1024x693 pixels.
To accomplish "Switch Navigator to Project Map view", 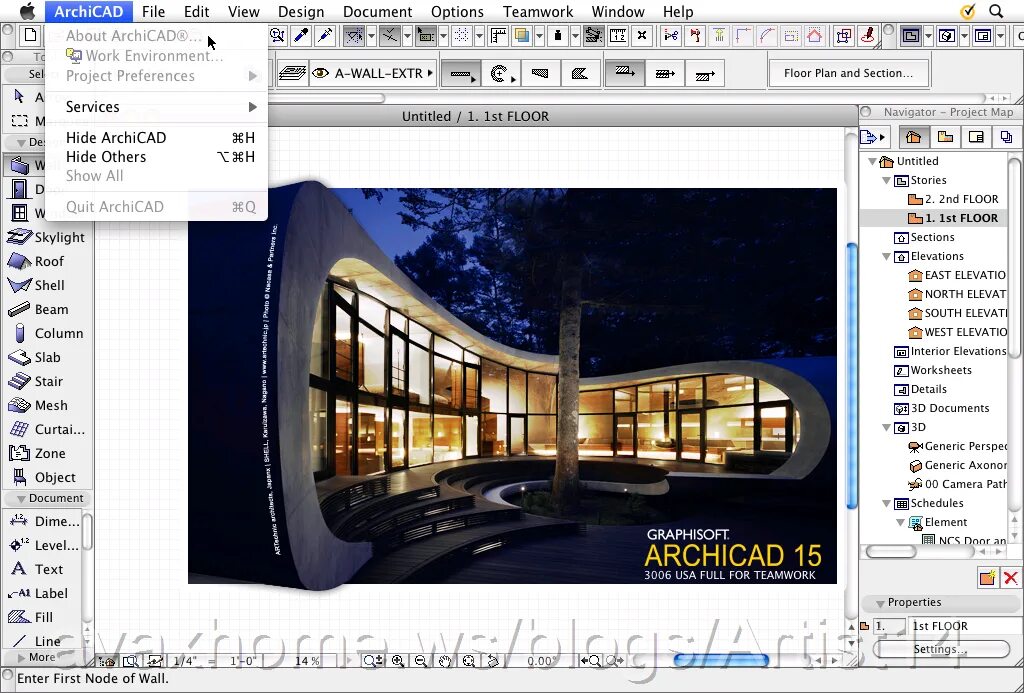I will click(914, 137).
